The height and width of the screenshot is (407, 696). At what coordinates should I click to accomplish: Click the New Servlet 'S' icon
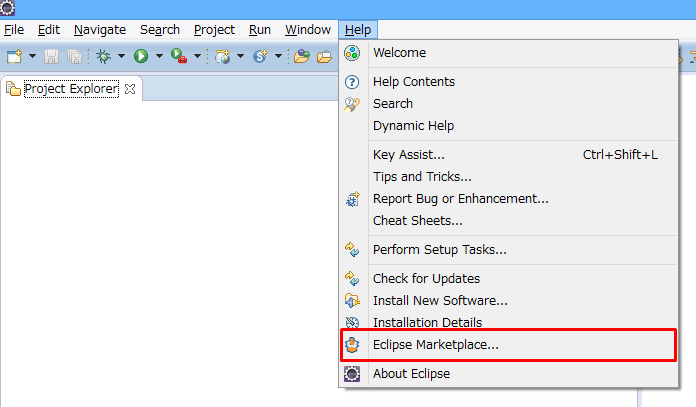tap(261, 56)
